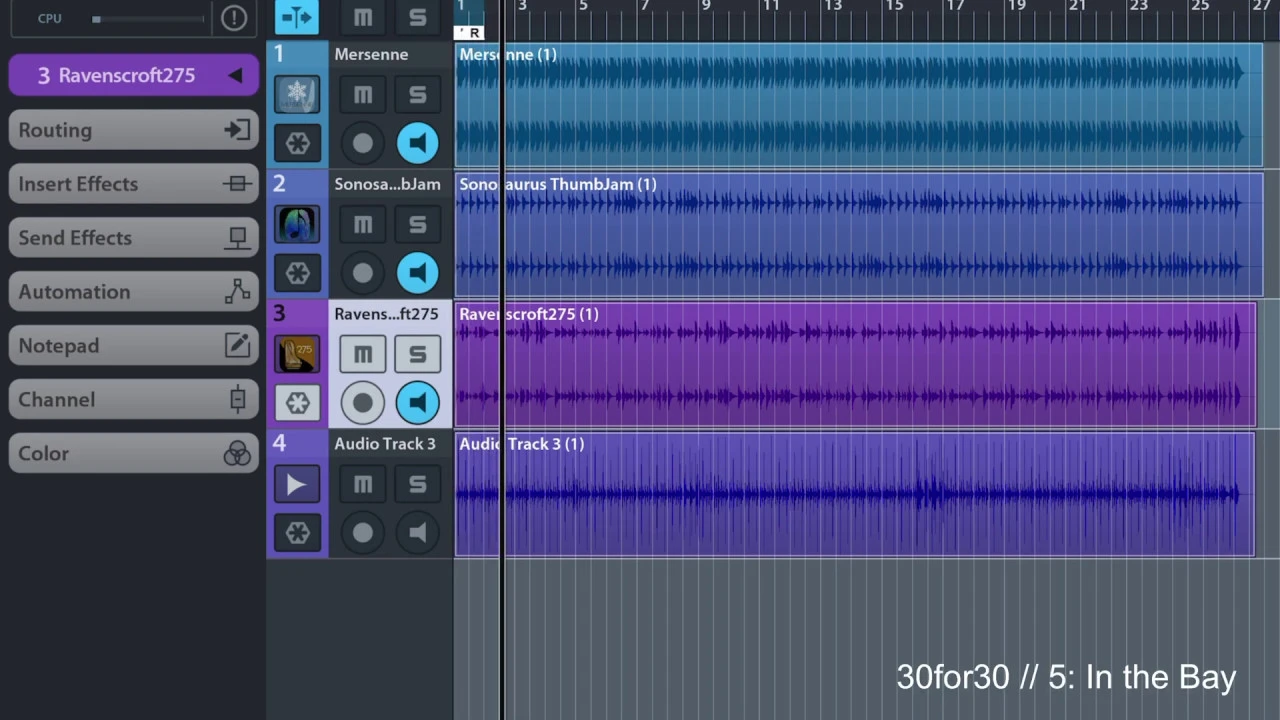The width and height of the screenshot is (1280, 720).
Task: Toggle the add-track split icon in toolbar
Action: tap(297, 17)
